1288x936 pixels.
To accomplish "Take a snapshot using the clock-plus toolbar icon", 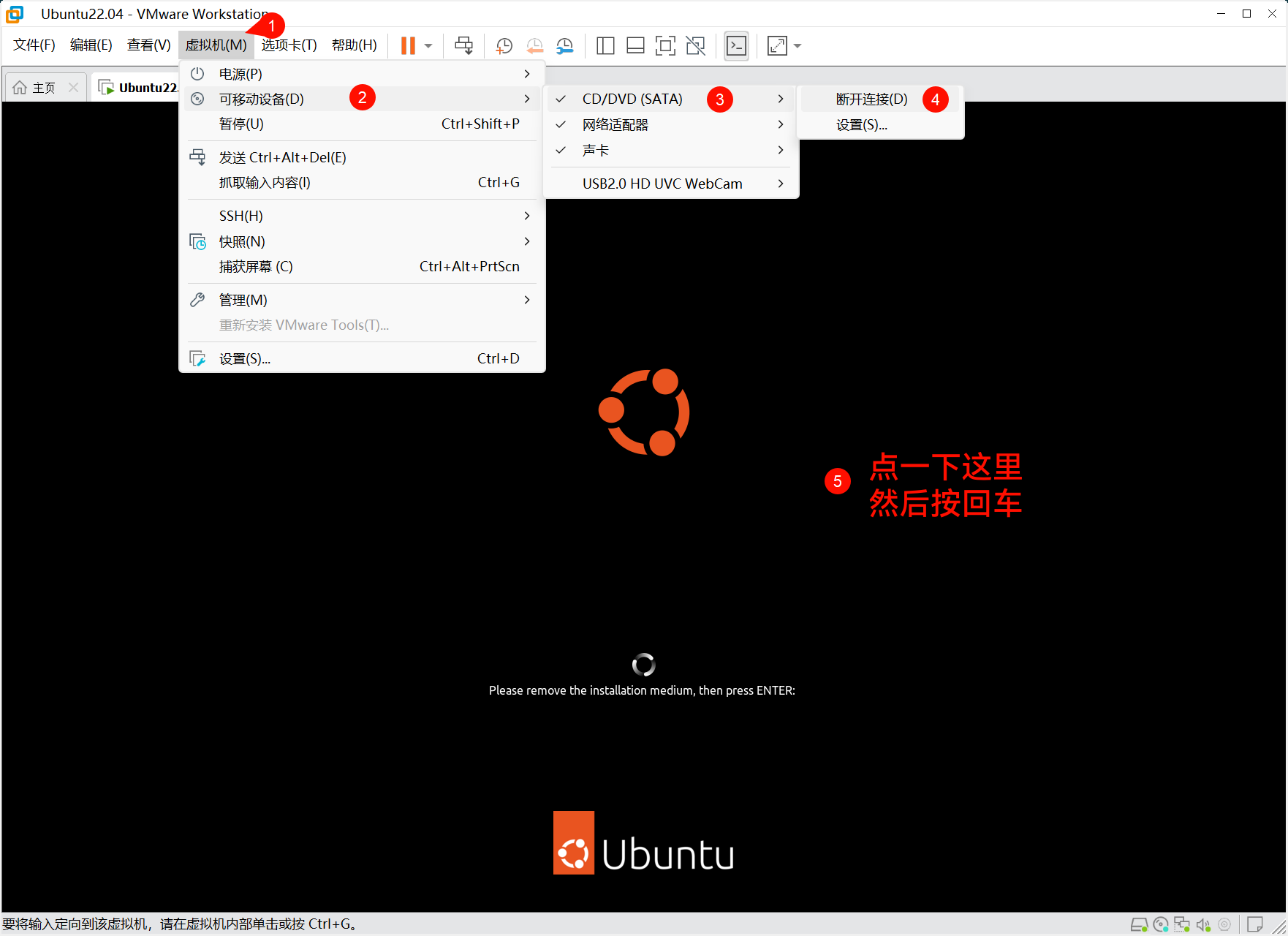I will tap(504, 45).
